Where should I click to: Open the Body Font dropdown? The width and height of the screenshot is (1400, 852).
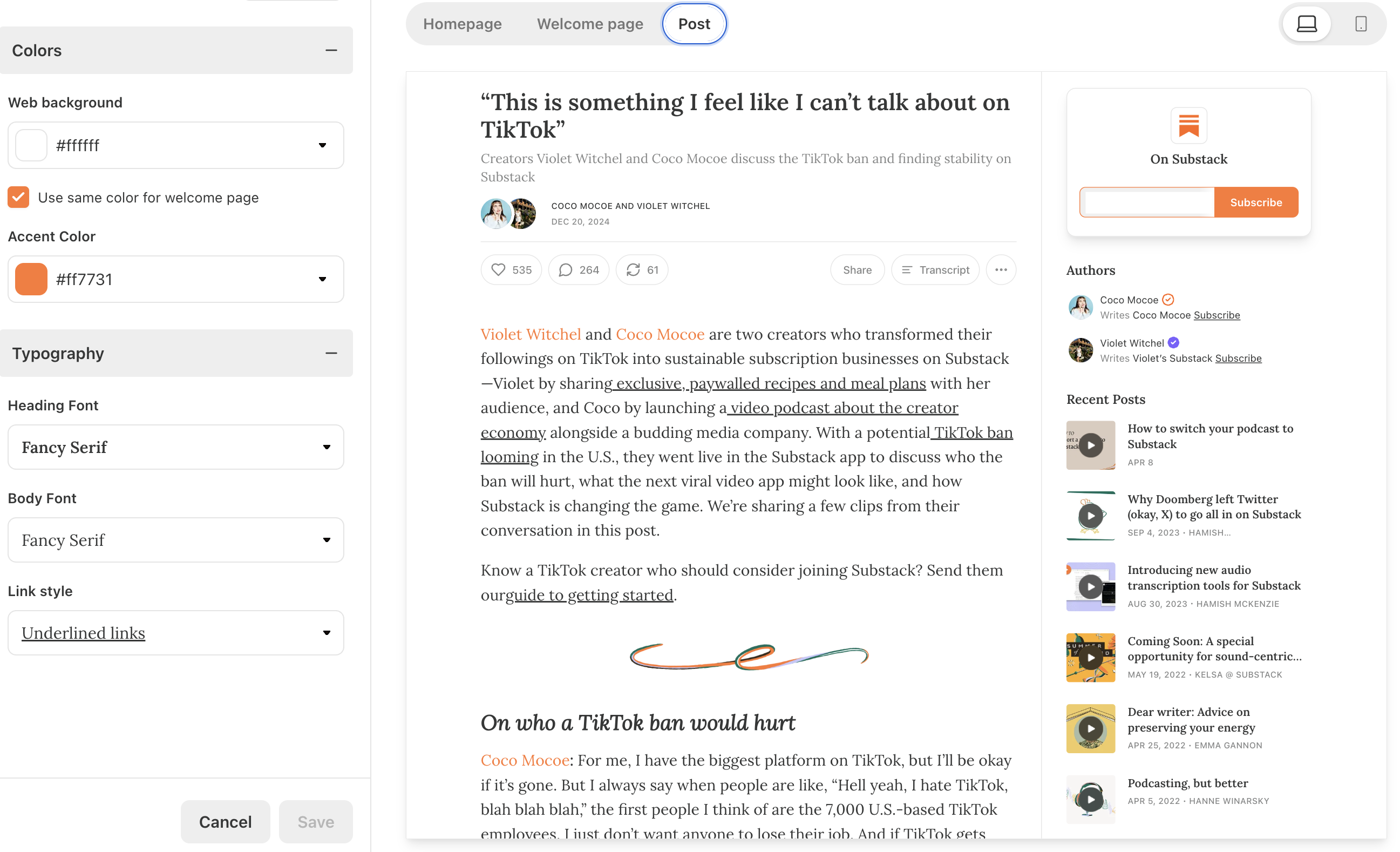175,539
